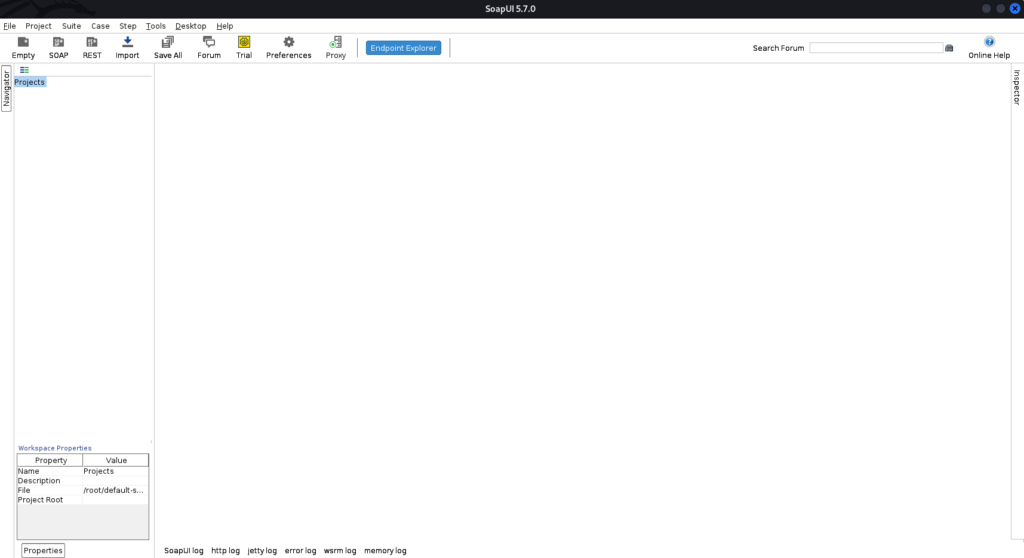Click the Trial toolbar icon

244,48
